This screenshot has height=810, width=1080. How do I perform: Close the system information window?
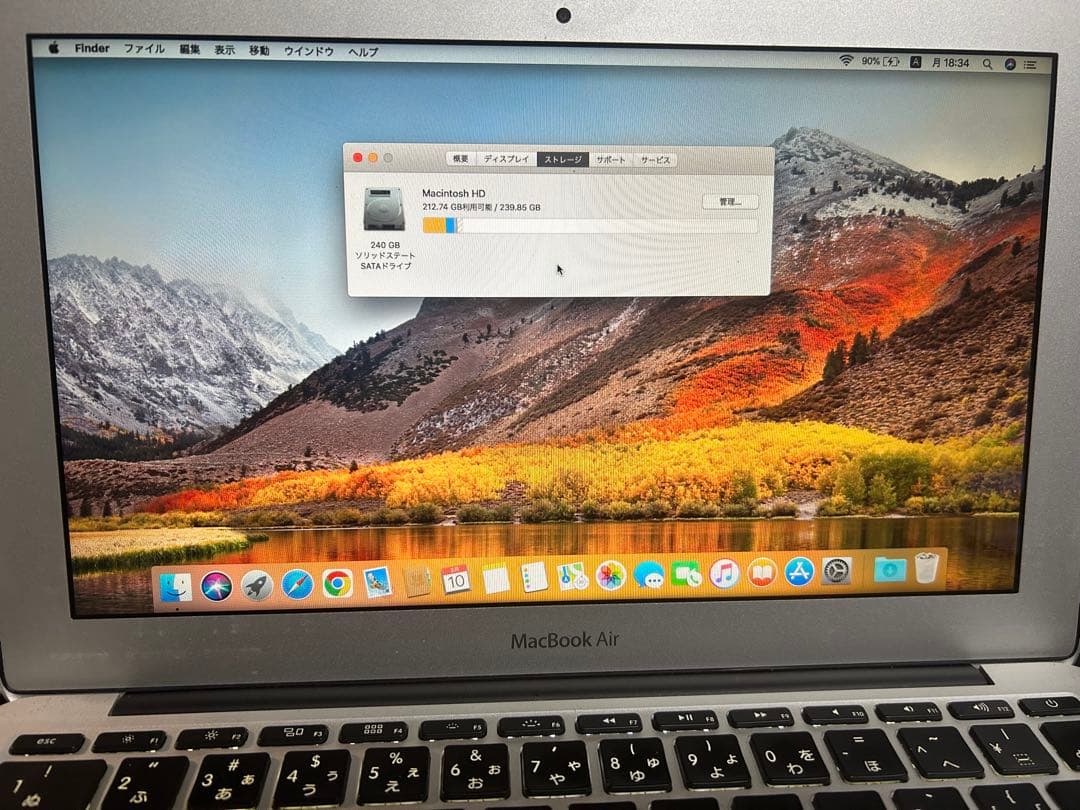(x=357, y=158)
